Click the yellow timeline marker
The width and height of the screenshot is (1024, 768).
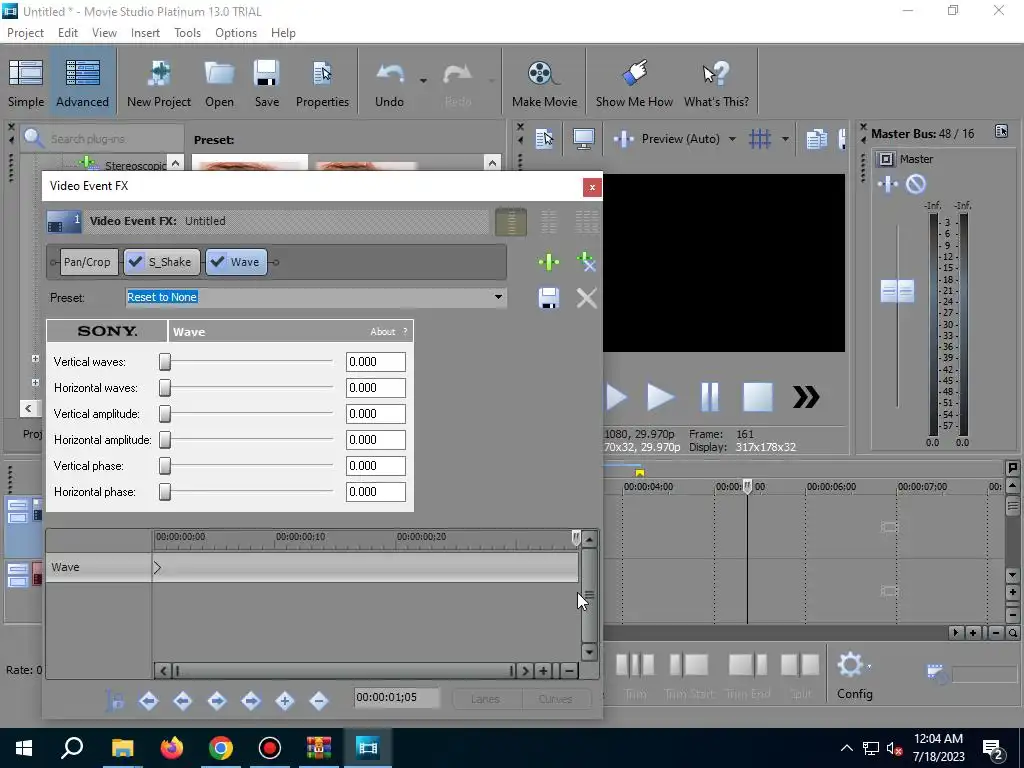click(x=639, y=472)
